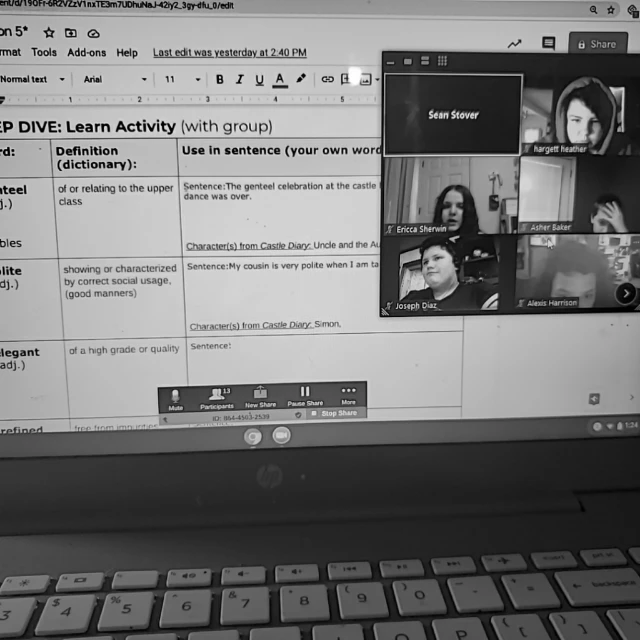Open the font size 11 dropdown
640x640 pixels.
(182, 79)
